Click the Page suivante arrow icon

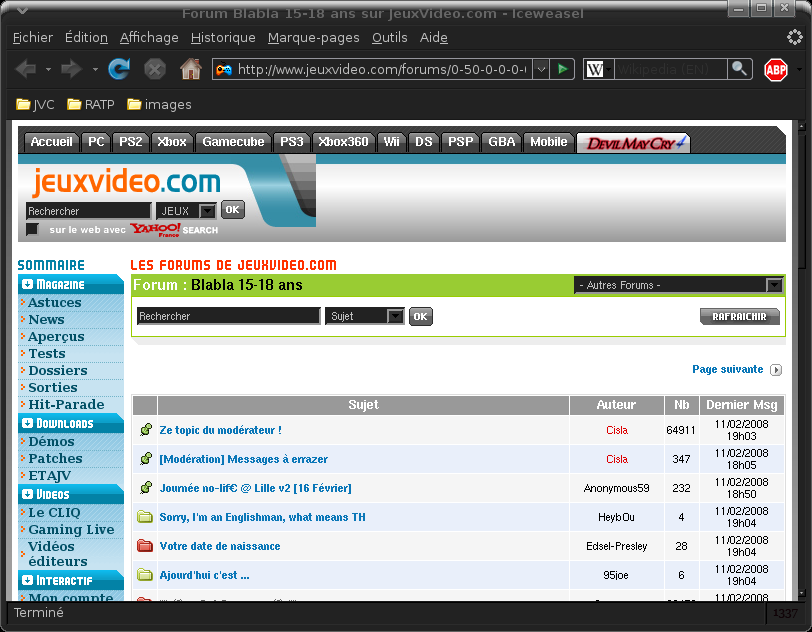coord(776,370)
